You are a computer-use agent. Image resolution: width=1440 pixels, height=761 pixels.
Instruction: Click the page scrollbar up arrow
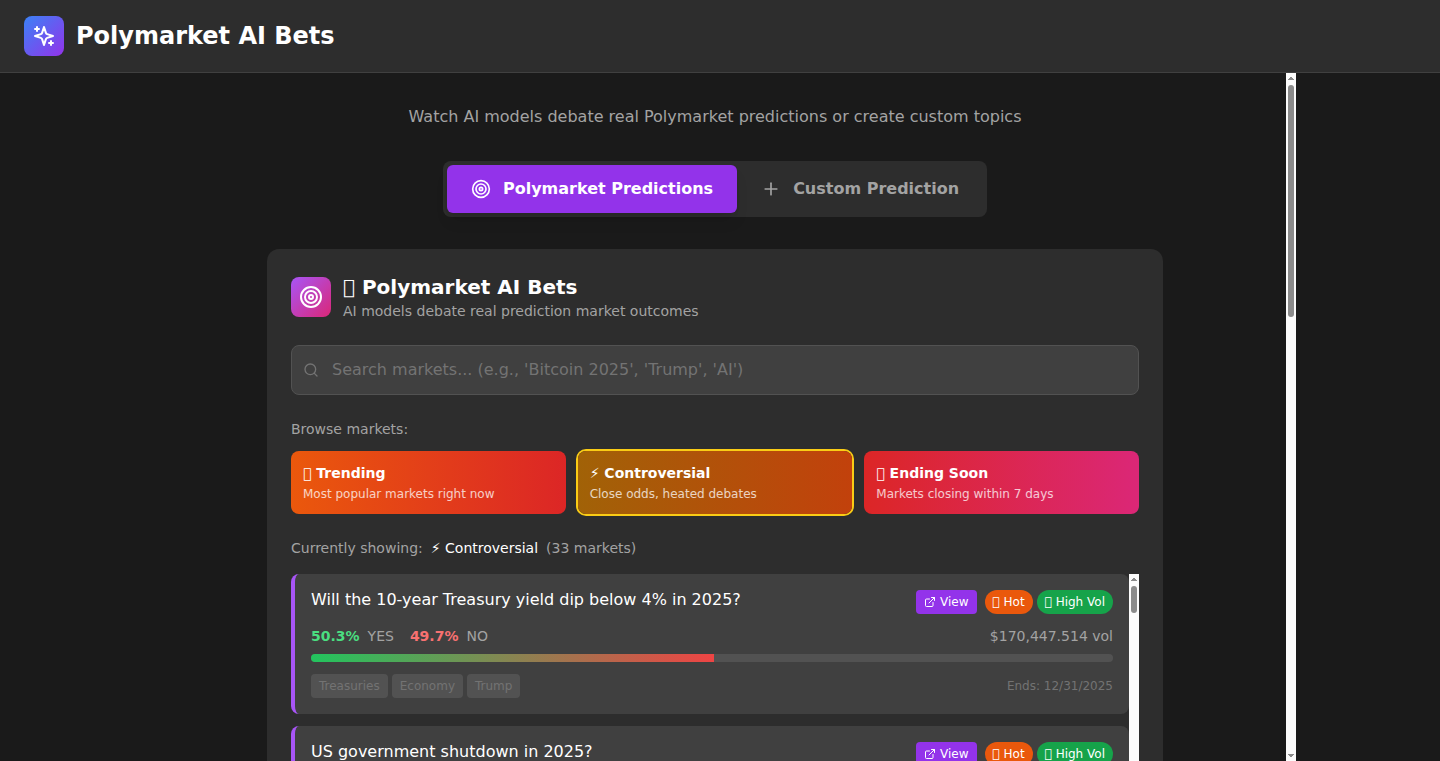click(x=1291, y=79)
